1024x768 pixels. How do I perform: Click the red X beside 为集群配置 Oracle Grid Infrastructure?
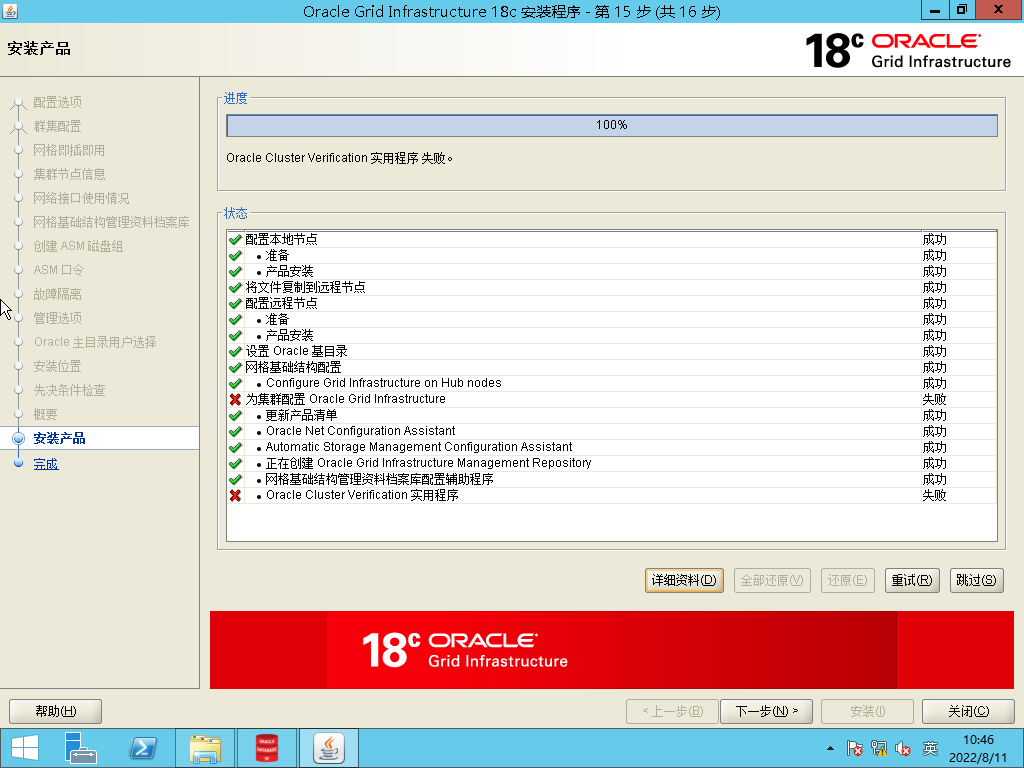pyautogui.click(x=236, y=399)
